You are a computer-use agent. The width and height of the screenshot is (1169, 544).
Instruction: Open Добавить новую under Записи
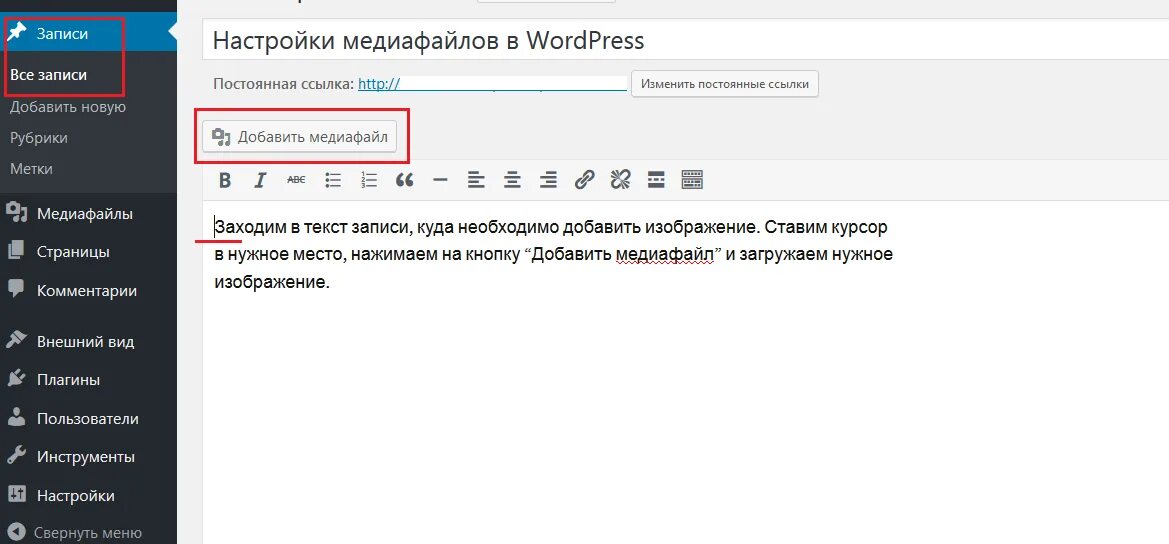[68, 107]
